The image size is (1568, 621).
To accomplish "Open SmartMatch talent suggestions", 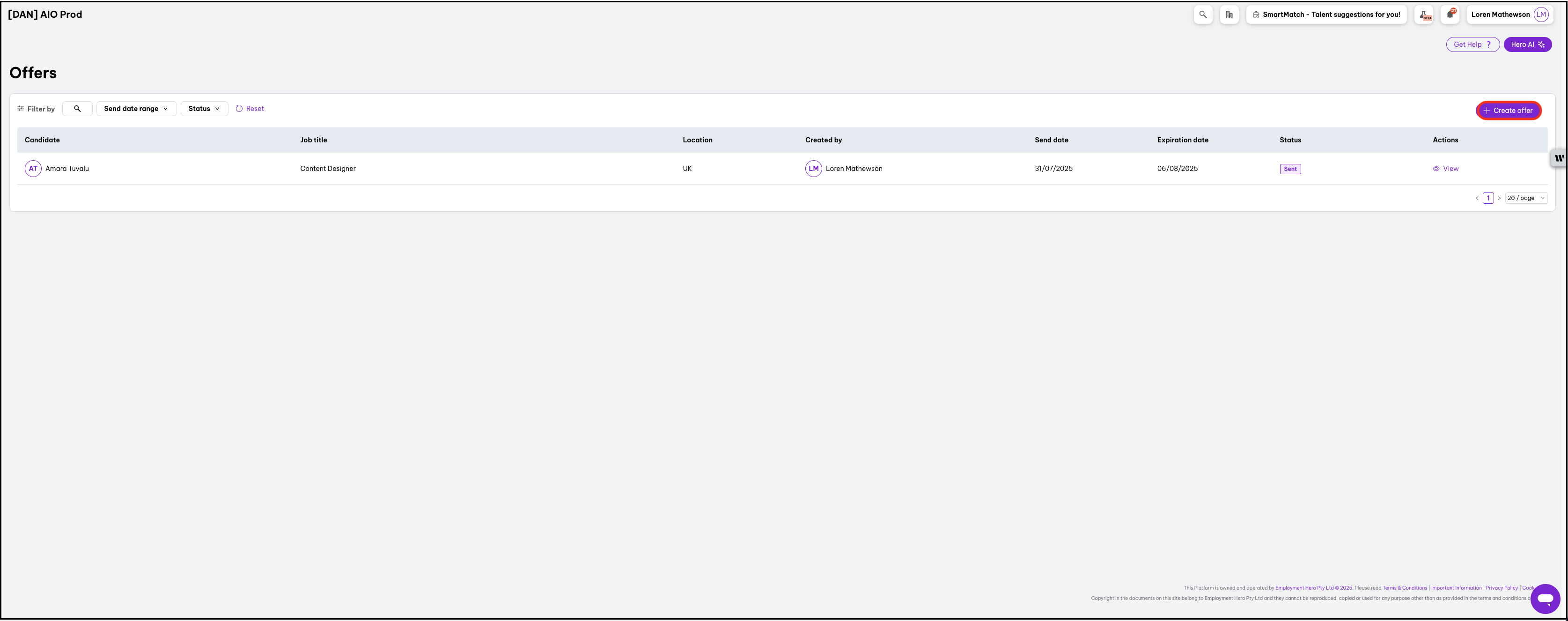I will (1326, 15).
